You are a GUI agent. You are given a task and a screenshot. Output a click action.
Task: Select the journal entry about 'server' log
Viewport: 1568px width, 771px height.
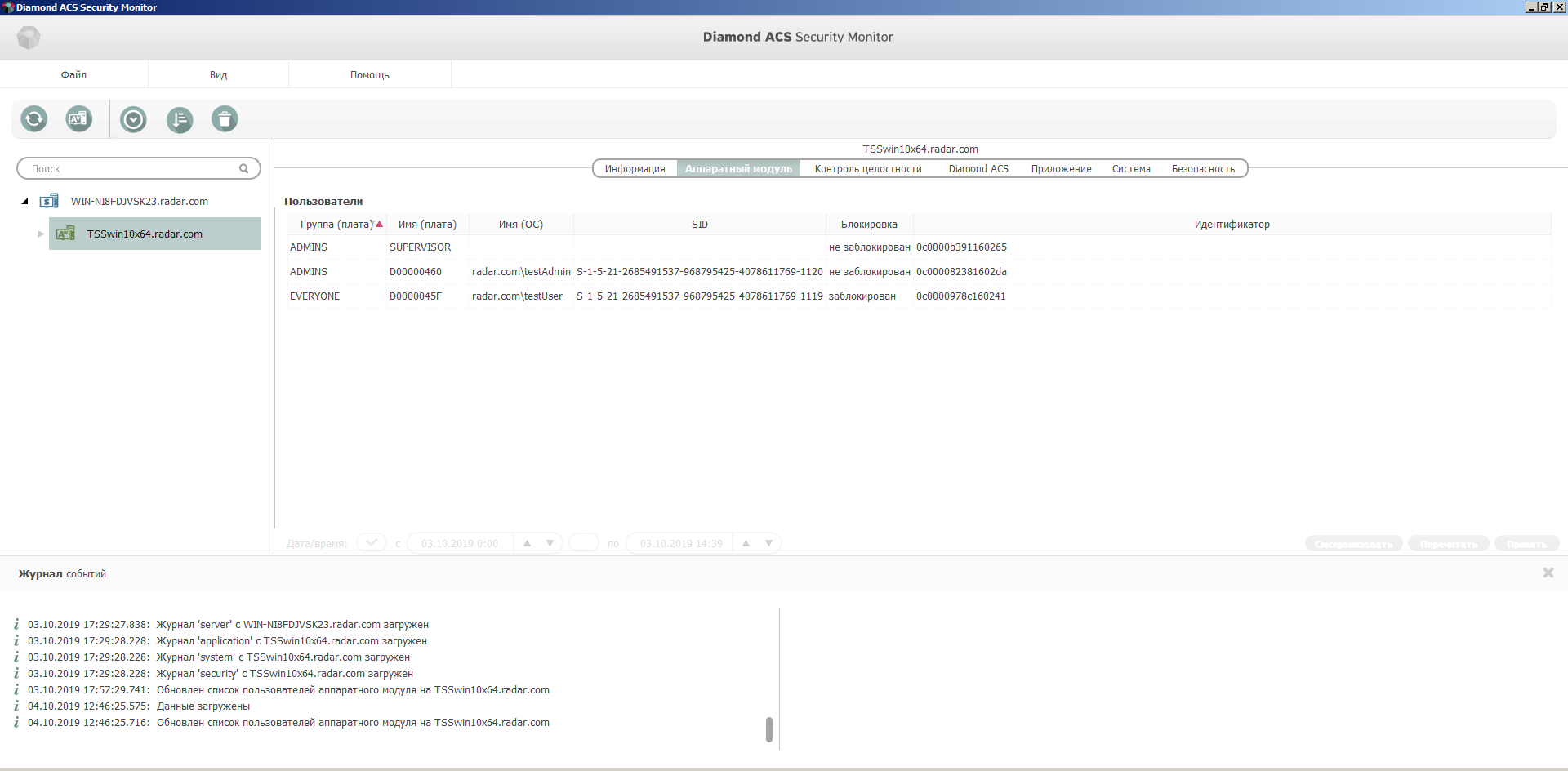click(x=228, y=625)
